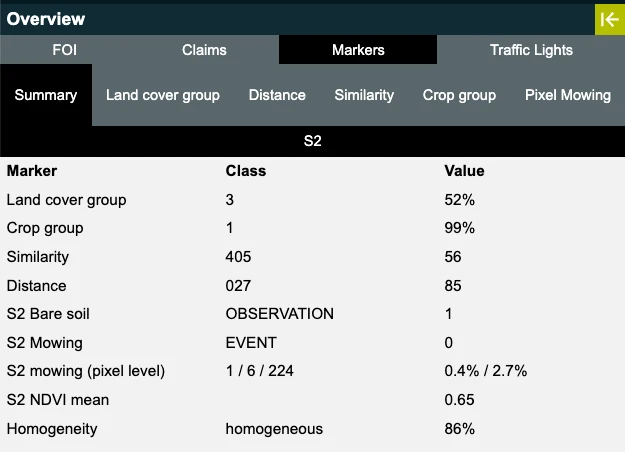Screen dimensions: 625x452
Task: Open the Crop group sub-tab
Action: point(459,95)
